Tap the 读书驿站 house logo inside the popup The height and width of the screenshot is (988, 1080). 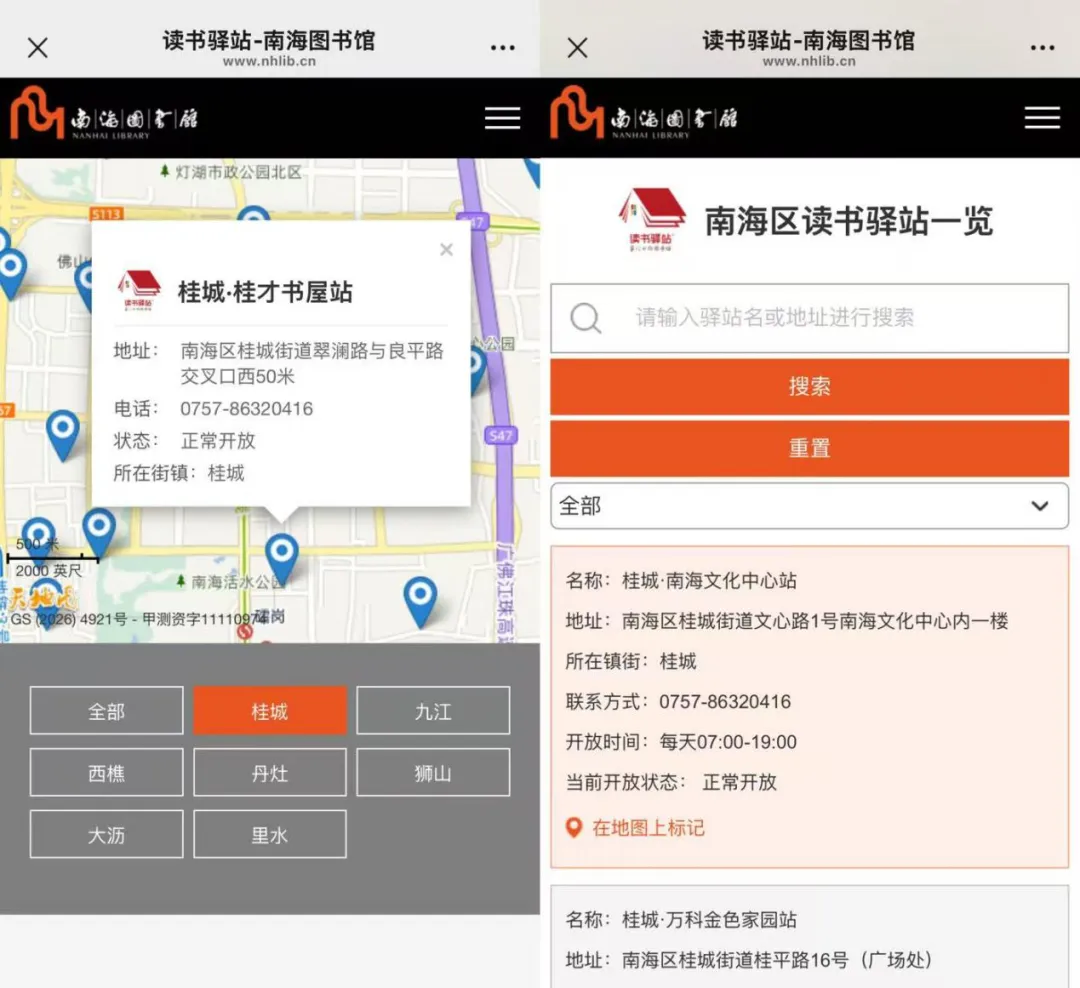click(x=138, y=290)
